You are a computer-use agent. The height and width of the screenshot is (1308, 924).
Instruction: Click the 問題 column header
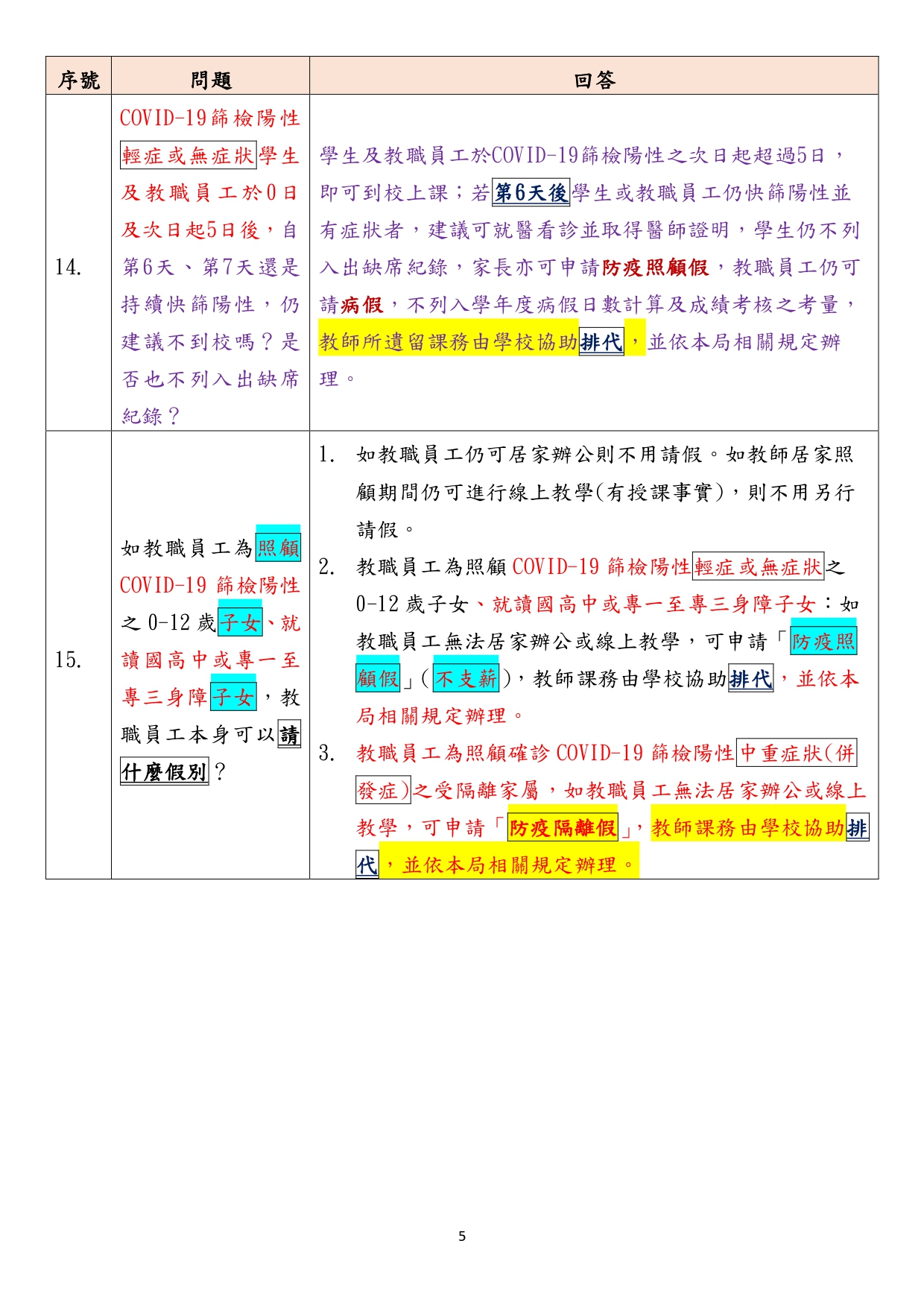[x=211, y=80]
